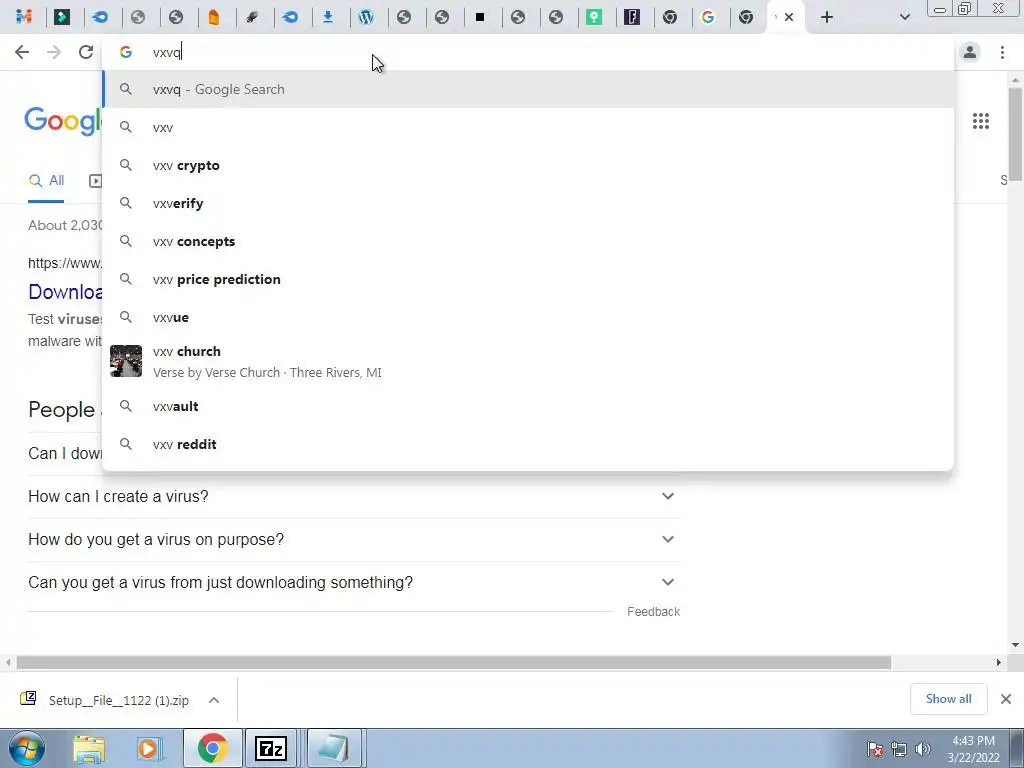The image size is (1024, 768).
Task: Go forward with the forward arrow
Action: (x=54, y=52)
